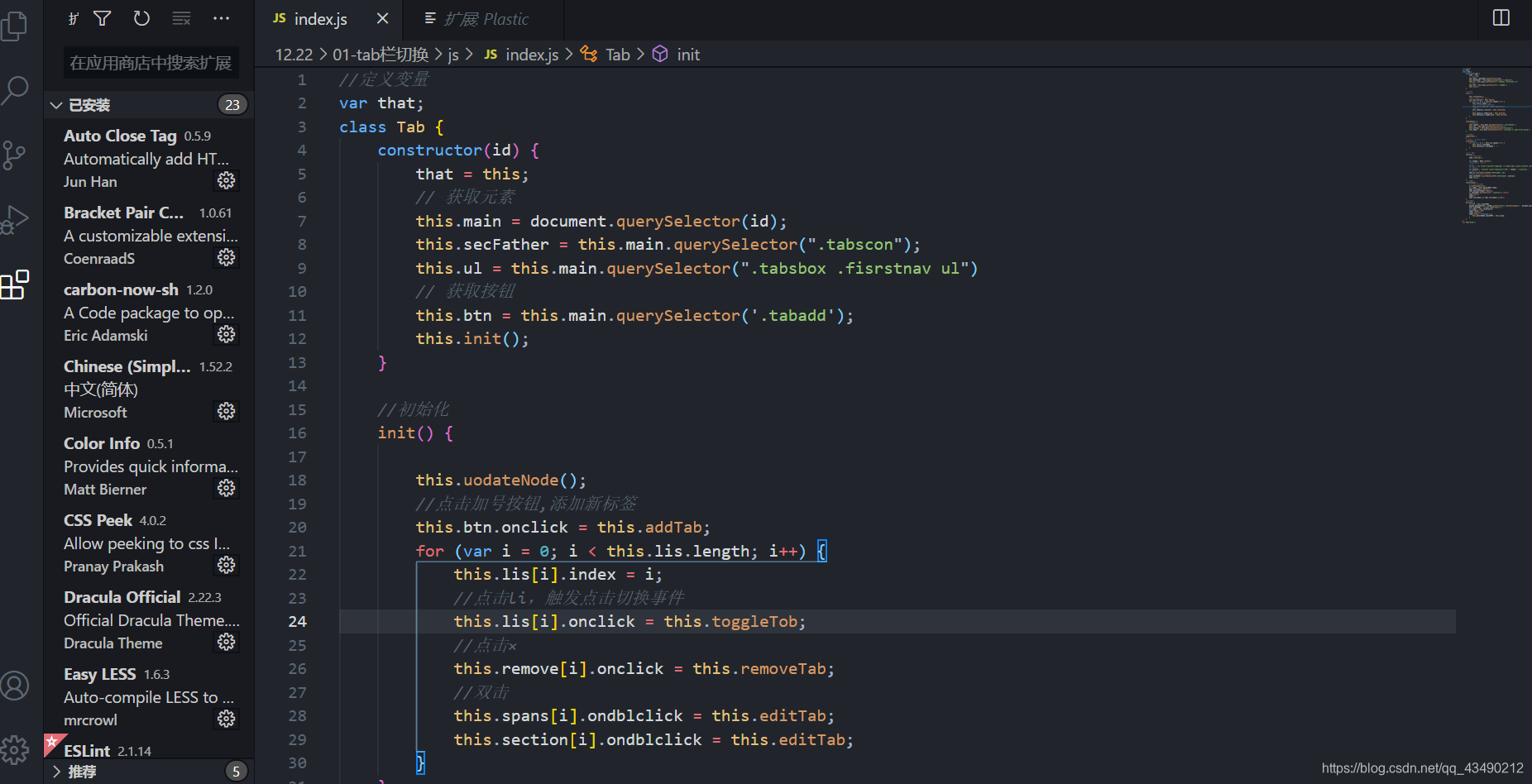Open the Manage gear in activity bar

point(15,750)
